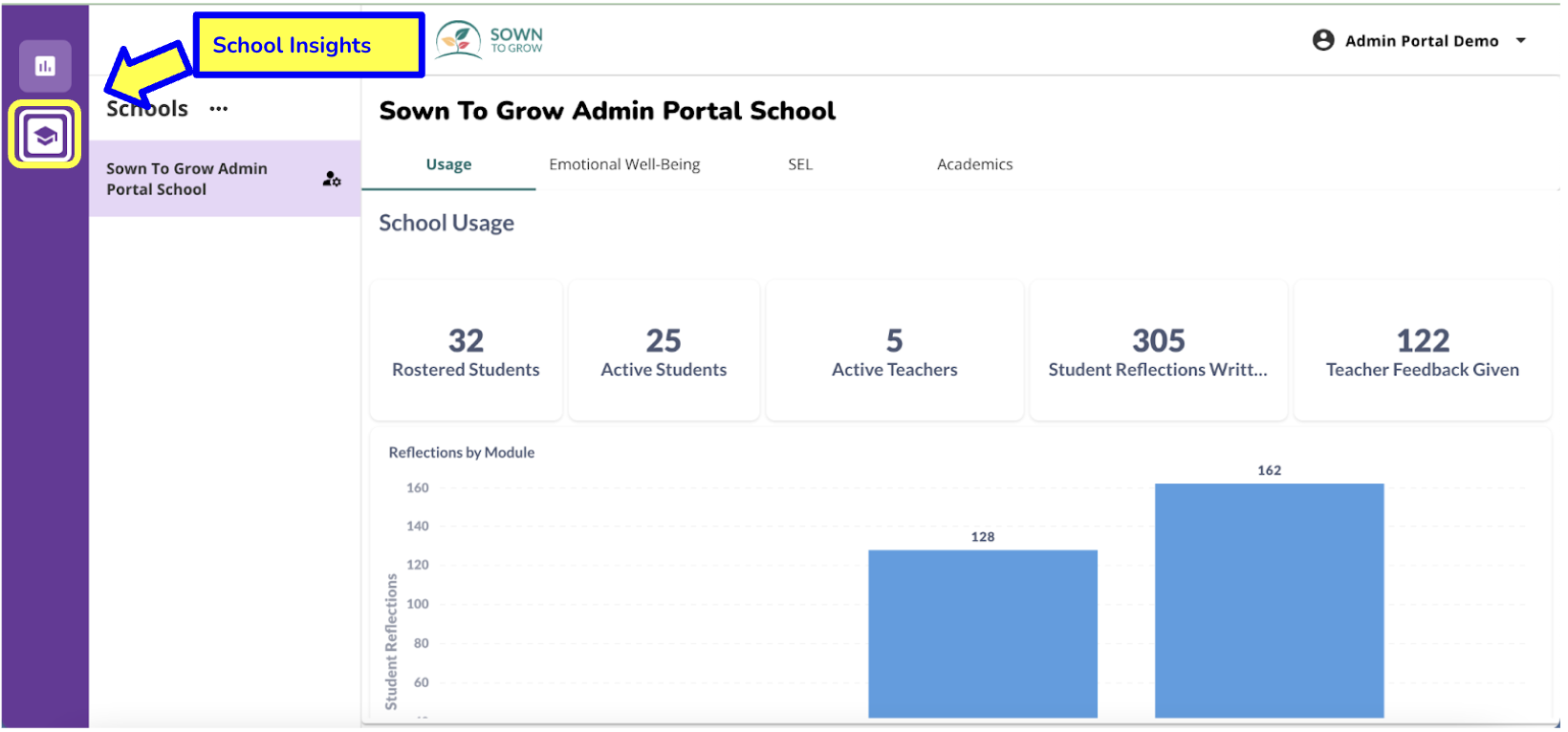Viewport: 1568px width, 732px height.
Task: Open the district insights bar chart icon
Action: (45, 66)
